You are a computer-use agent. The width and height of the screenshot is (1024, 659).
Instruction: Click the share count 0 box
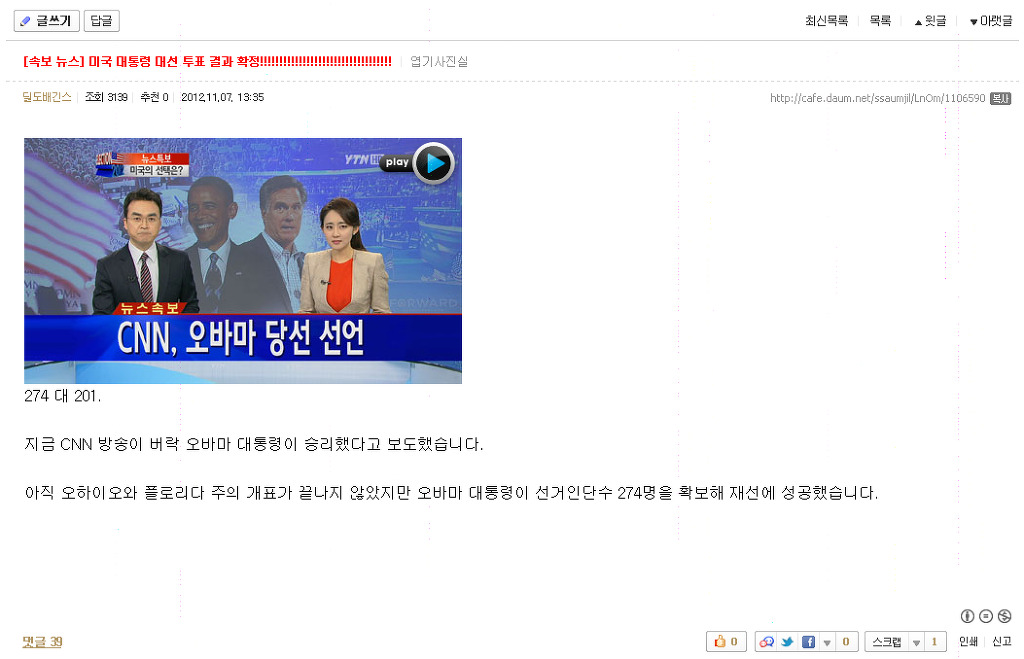click(x=846, y=641)
